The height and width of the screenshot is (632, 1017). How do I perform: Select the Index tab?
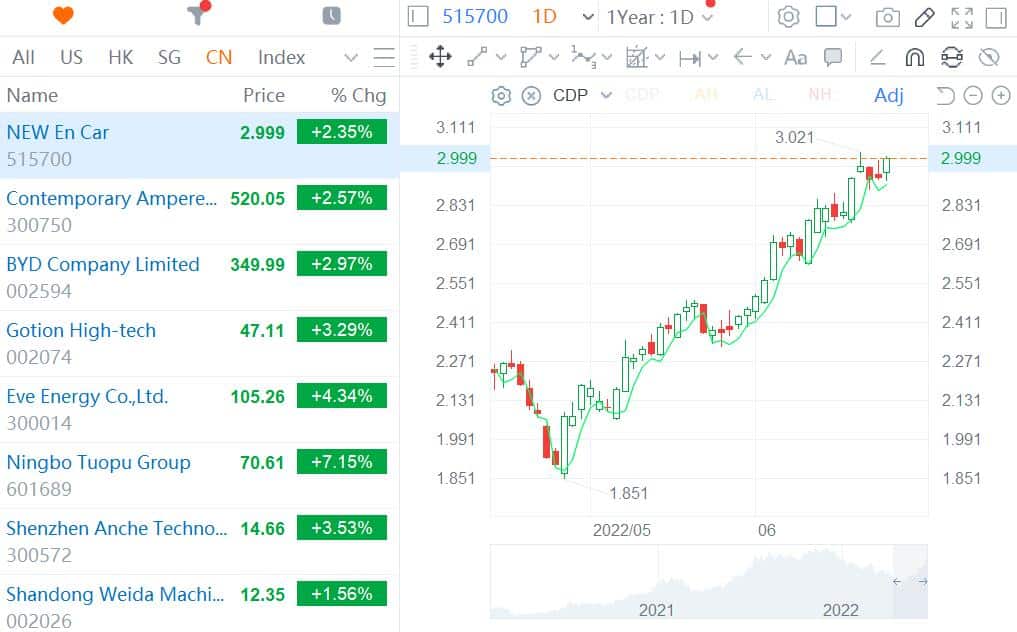(x=281, y=57)
